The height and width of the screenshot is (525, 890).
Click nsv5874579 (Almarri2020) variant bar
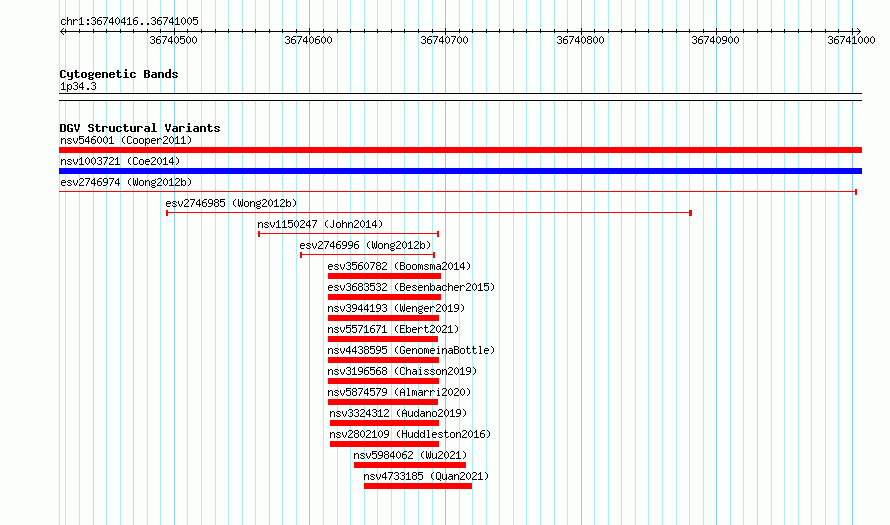(x=383, y=402)
